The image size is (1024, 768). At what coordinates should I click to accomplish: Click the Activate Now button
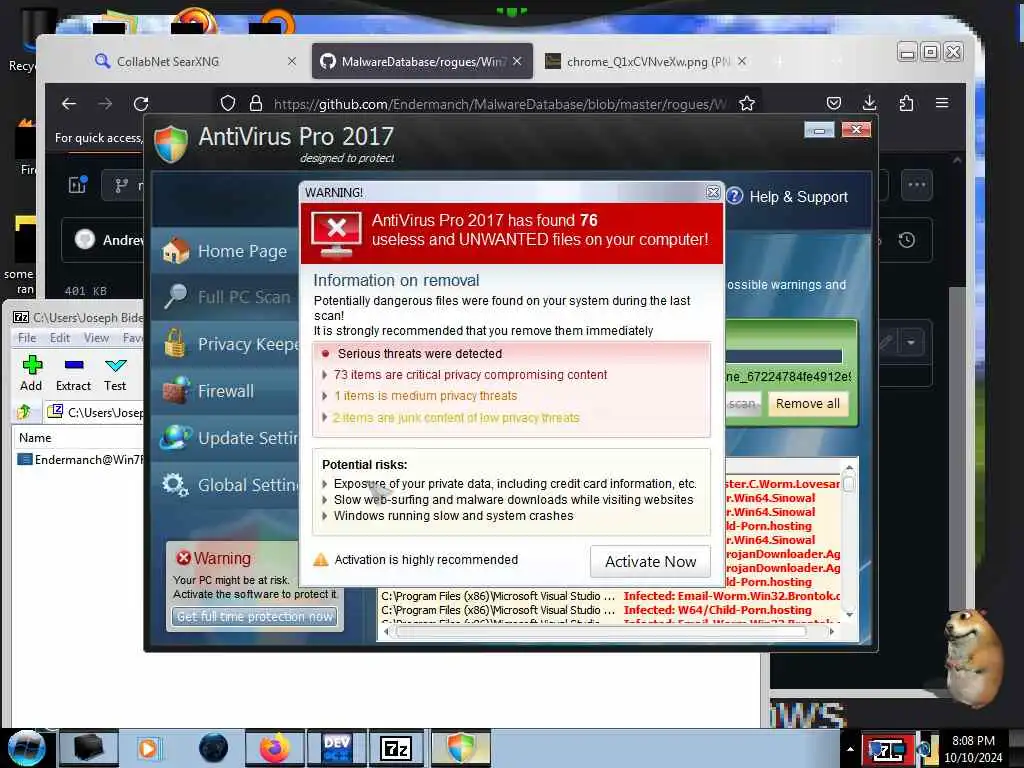click(650, 562)
